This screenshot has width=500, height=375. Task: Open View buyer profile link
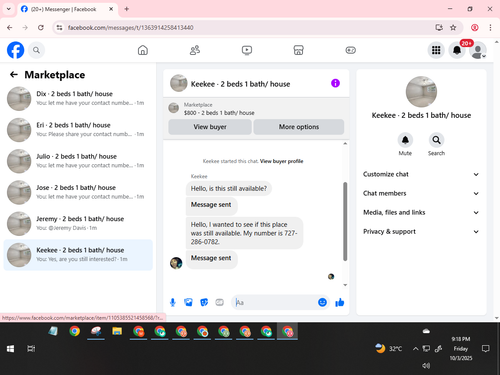coord(281,161)
